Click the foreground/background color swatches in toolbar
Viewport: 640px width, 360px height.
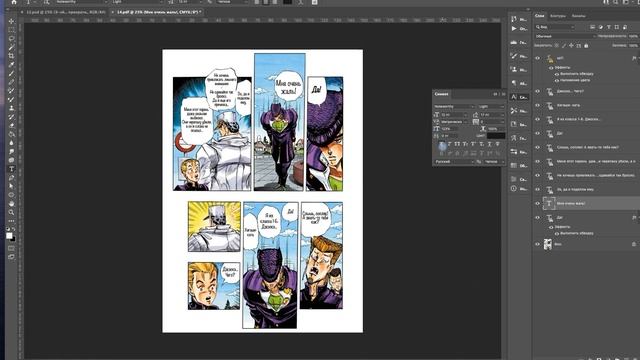click(x=11, y=236)
